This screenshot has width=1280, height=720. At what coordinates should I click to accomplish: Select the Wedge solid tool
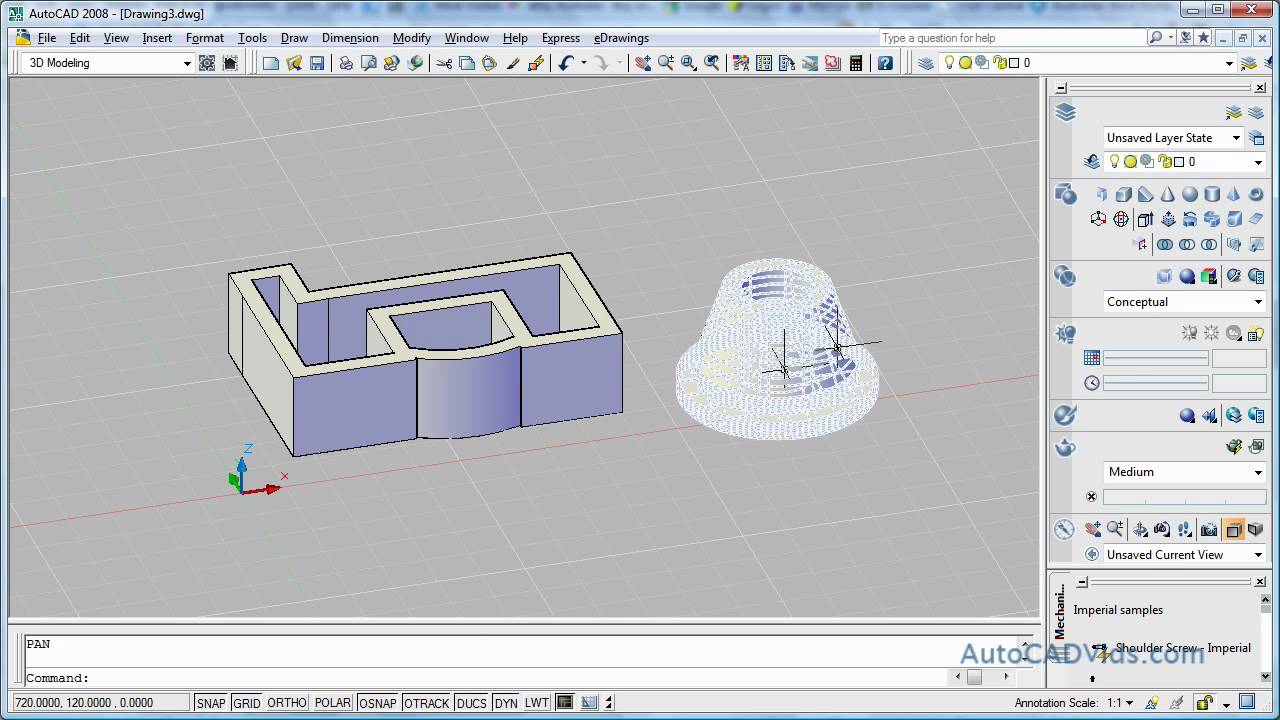(1146, 195)
